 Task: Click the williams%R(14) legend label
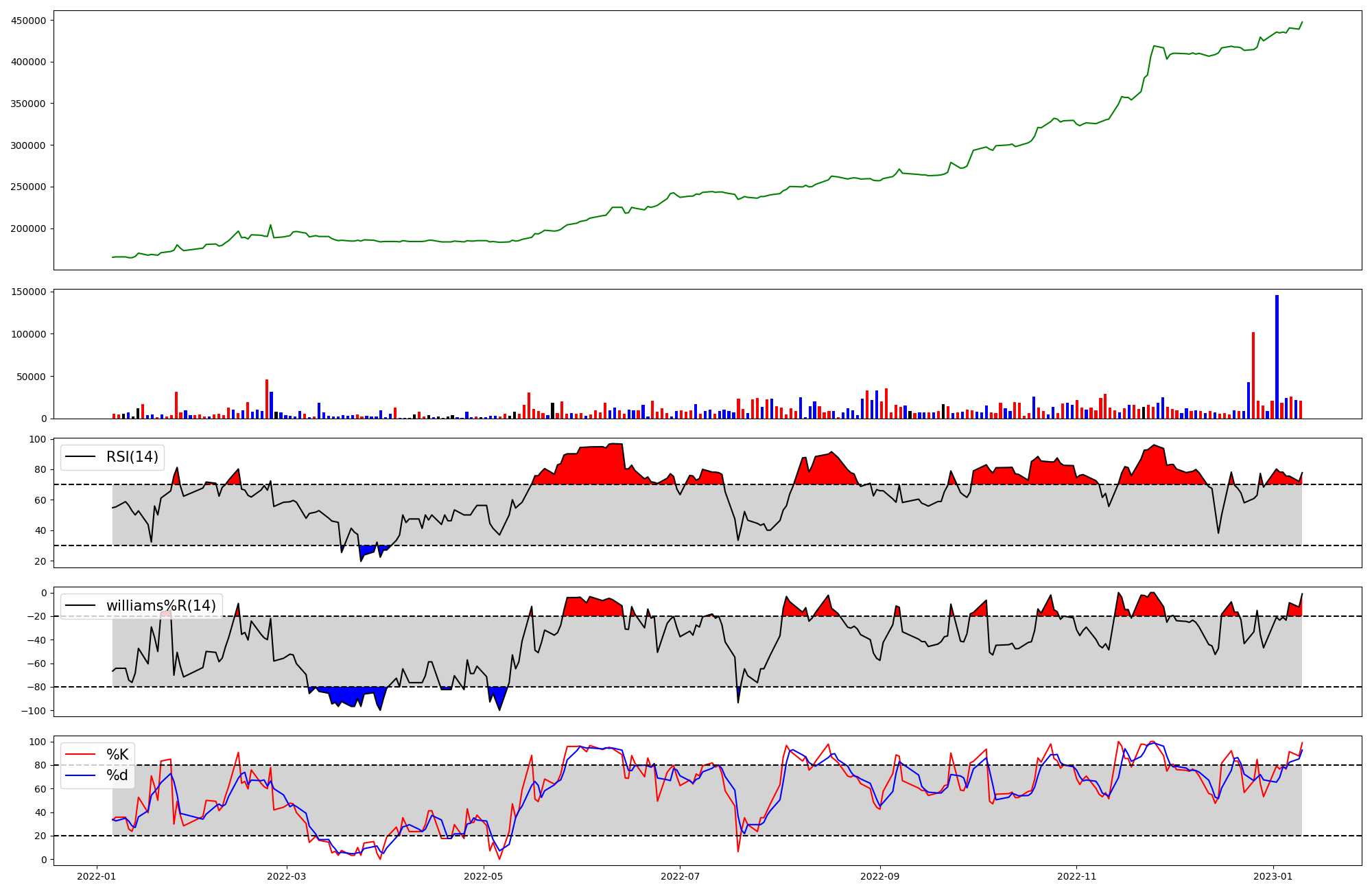[161, 606]
